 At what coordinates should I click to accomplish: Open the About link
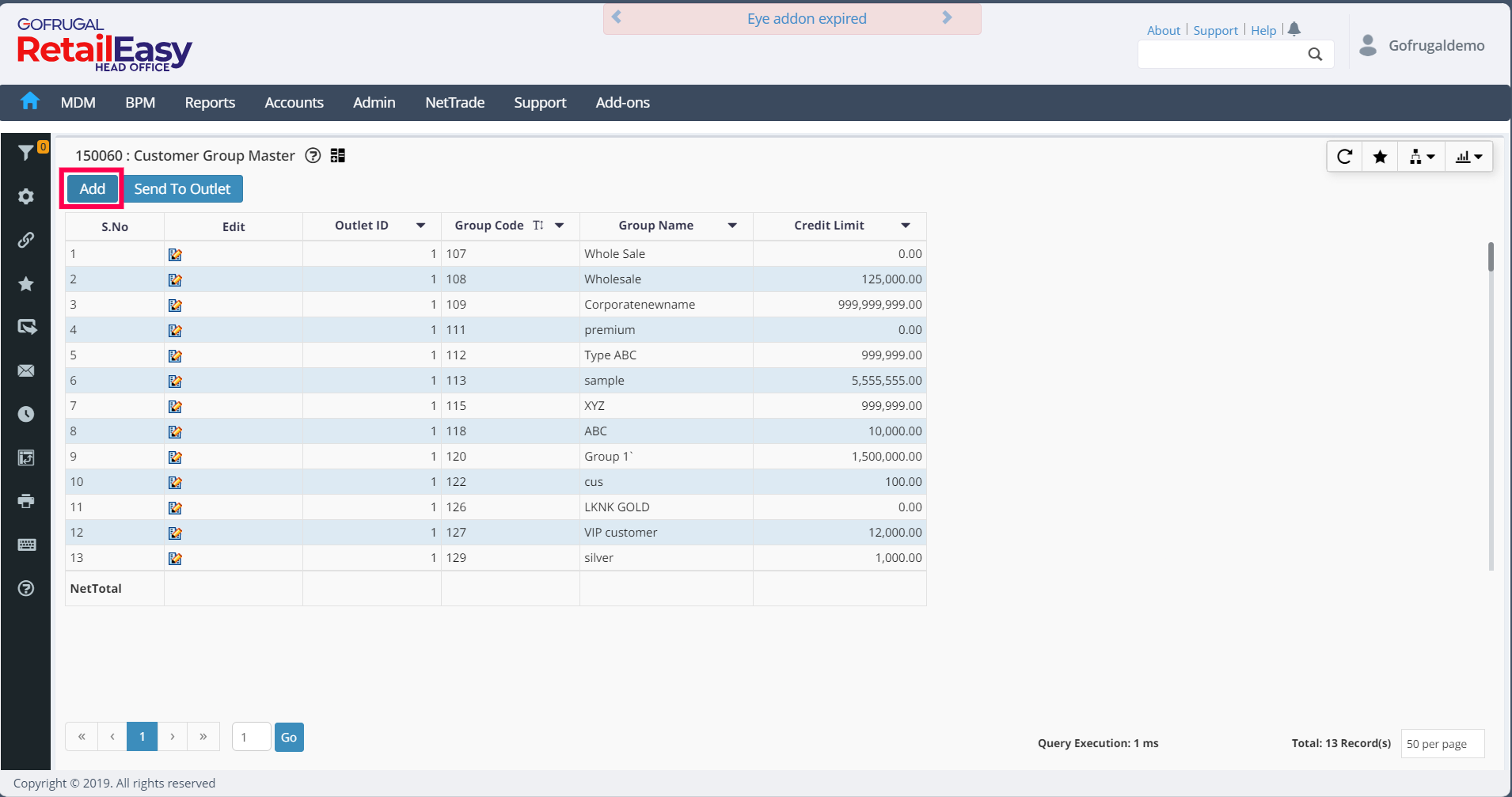(x=1164, y=30)
